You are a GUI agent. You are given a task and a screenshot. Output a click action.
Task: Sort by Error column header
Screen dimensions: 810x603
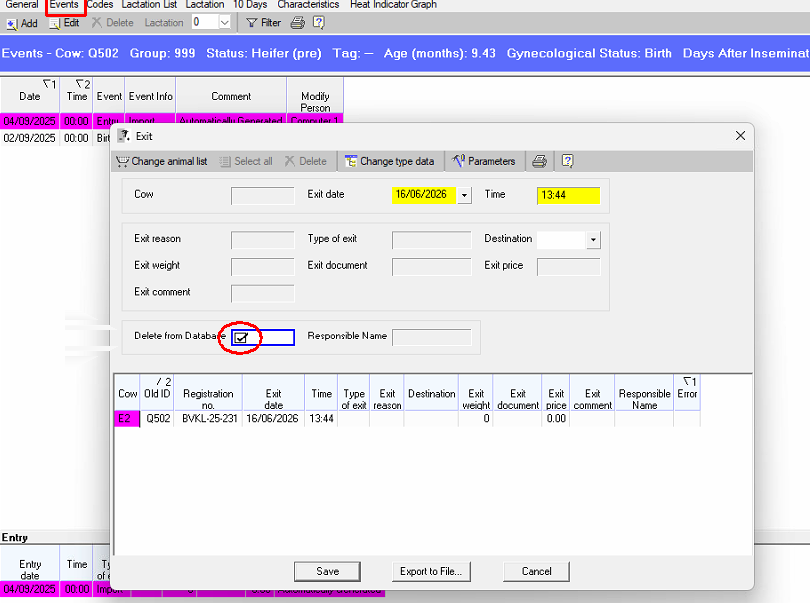687,393
